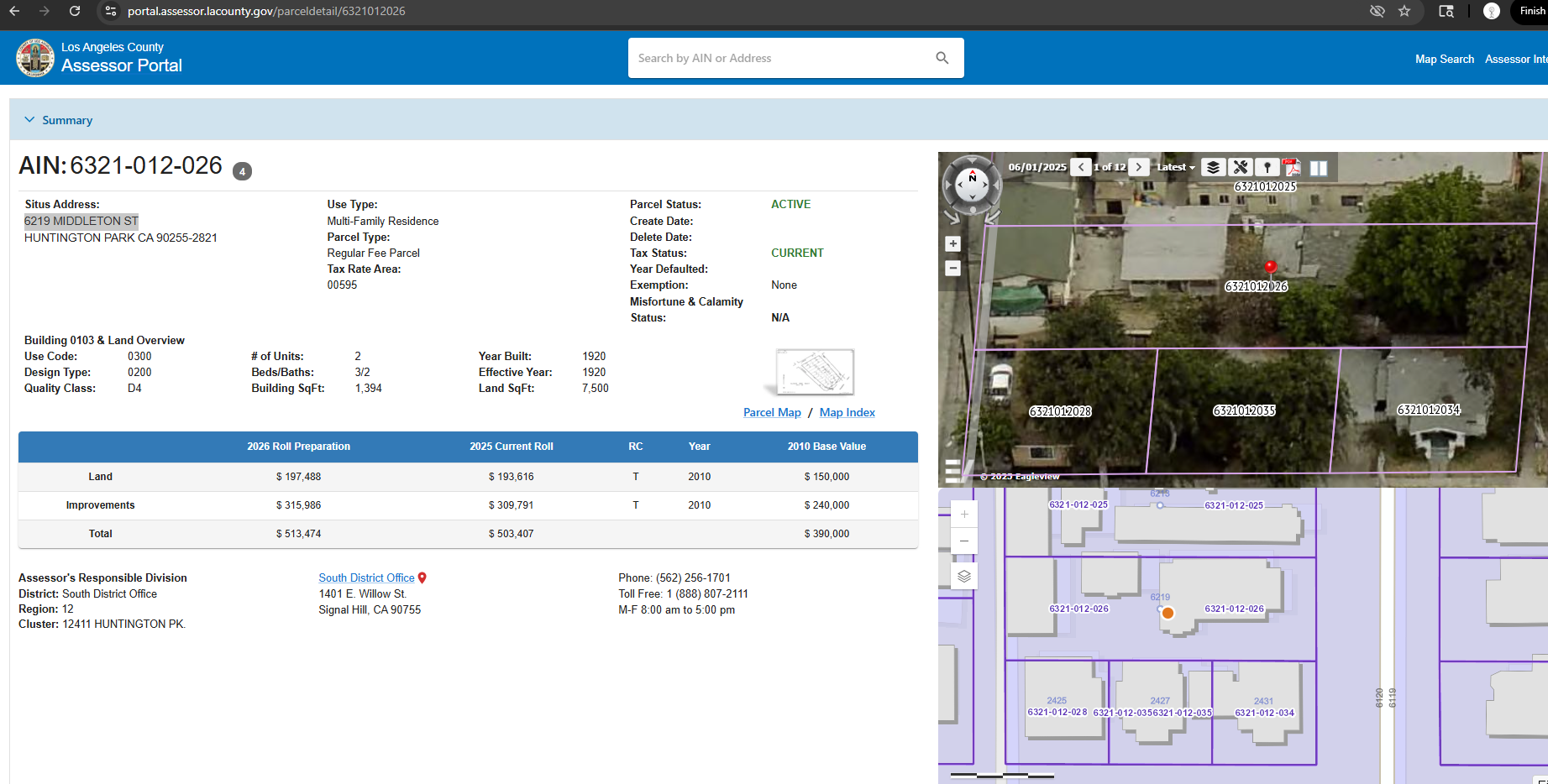This screenshot has width=1548, height=784.
Task: Export aerial view with the PDF icon
Action: (1293, 168)
